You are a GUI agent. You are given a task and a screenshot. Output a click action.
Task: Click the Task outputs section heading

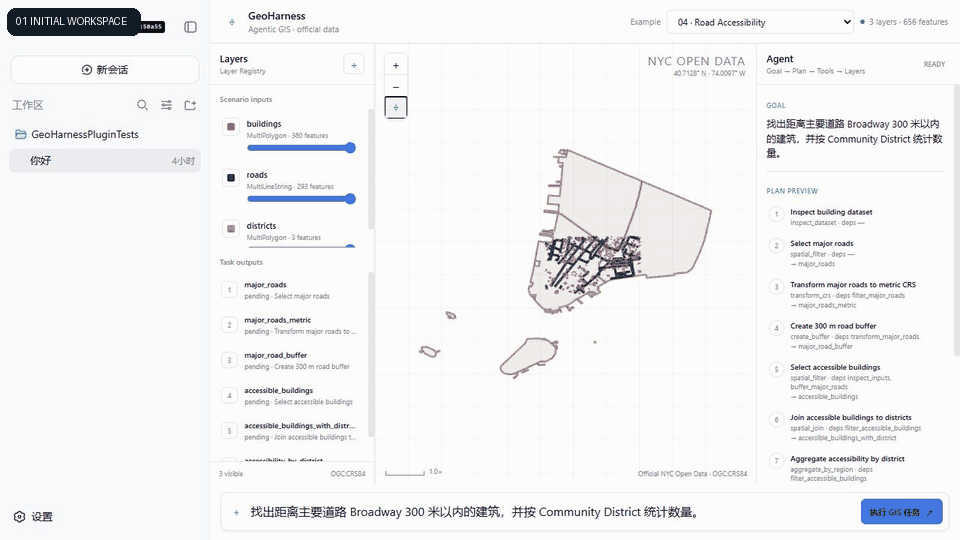tap(241, 262)
